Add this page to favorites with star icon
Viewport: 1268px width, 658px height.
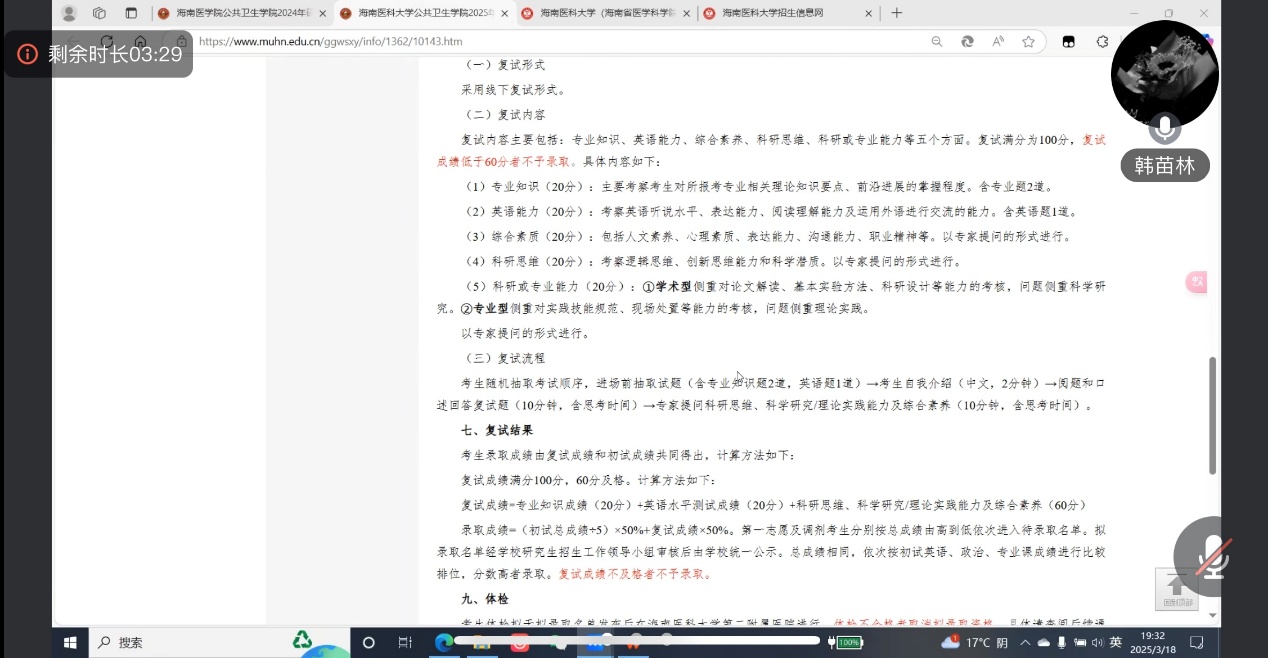[x=1028, y=42]
